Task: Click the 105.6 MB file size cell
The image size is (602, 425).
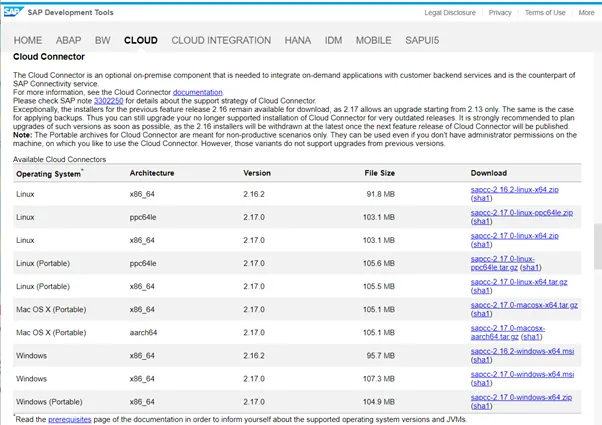Action: (x=379, y=263)
